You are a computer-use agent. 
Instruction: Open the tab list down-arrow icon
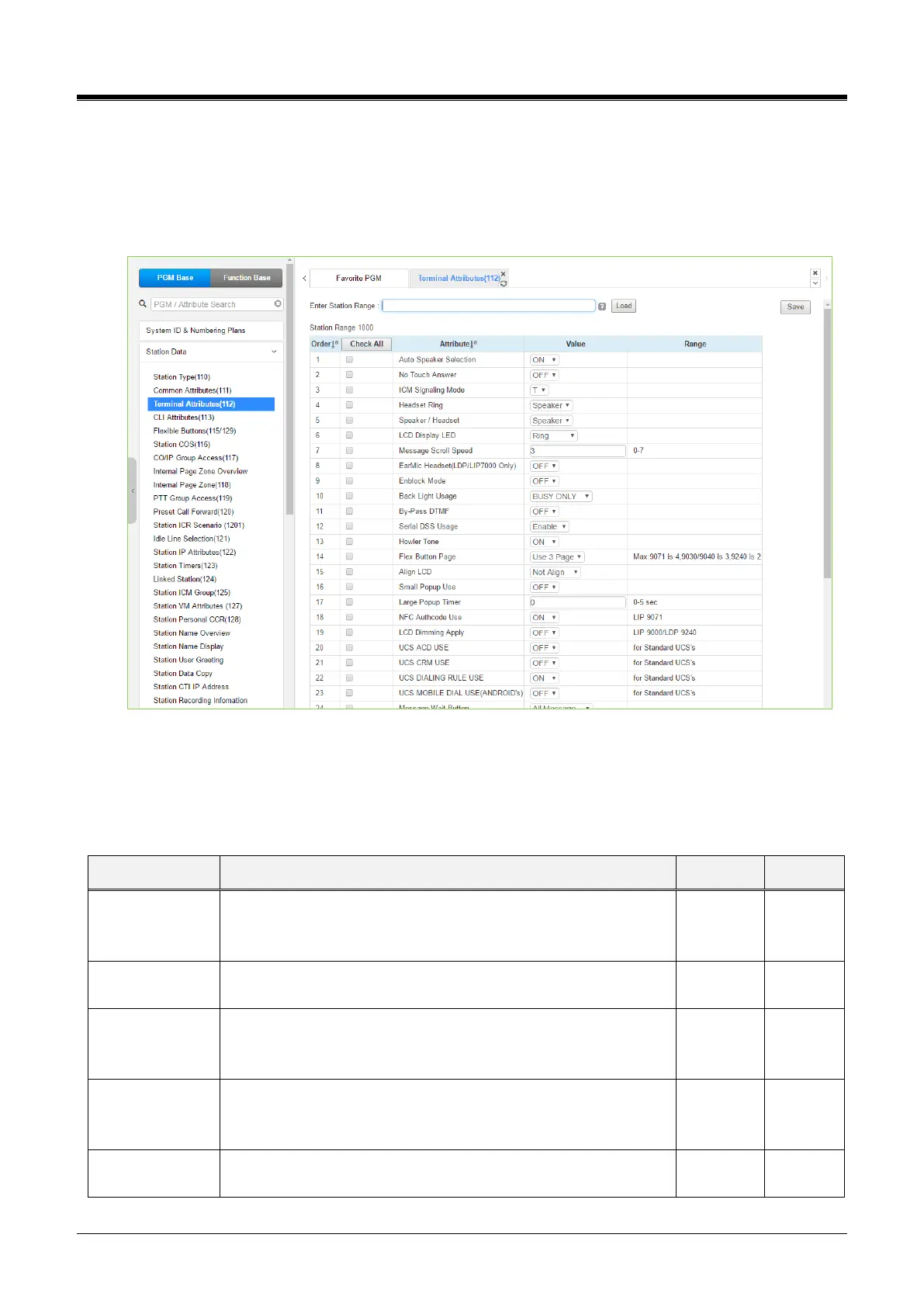(x=815, y=283)
